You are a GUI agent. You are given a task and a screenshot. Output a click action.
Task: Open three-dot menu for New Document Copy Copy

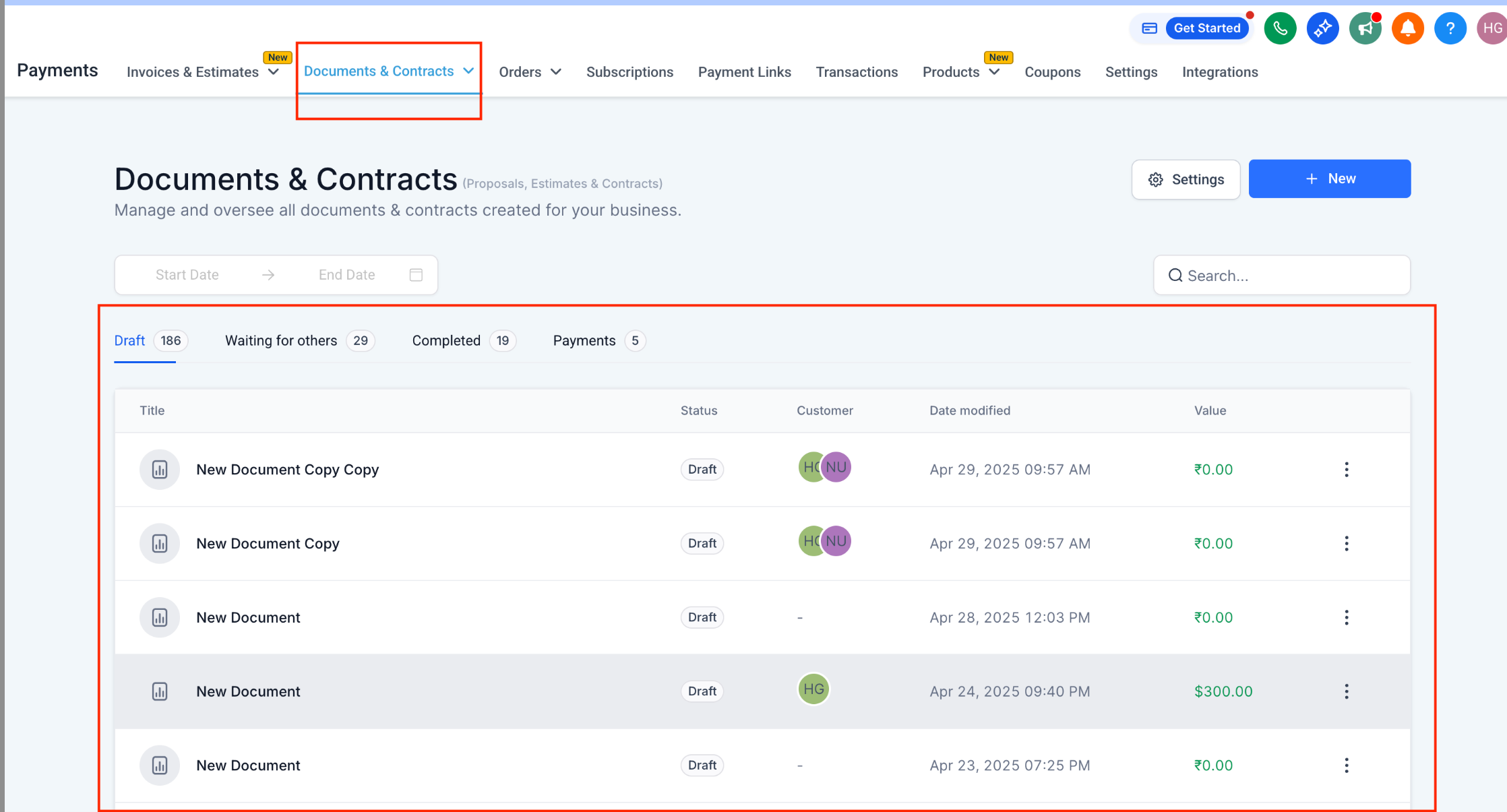1346,470
